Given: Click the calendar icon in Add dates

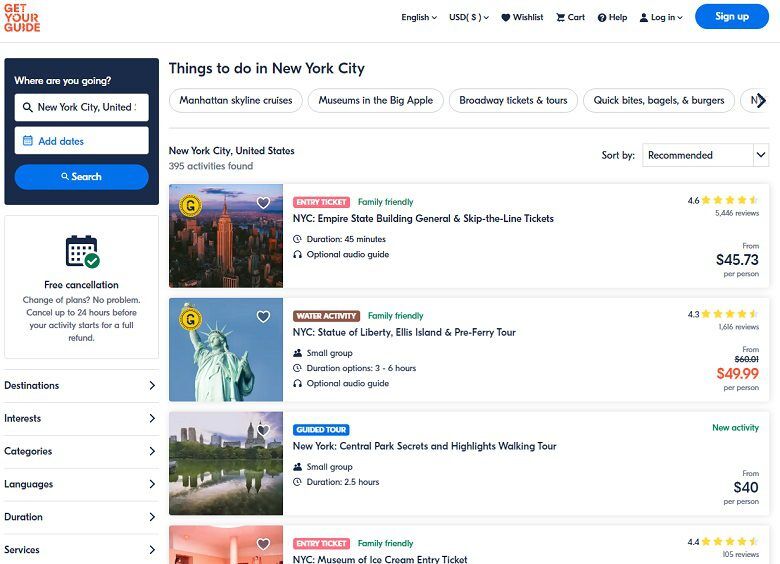Looking at the screenshot, I should tap(28, 141).
